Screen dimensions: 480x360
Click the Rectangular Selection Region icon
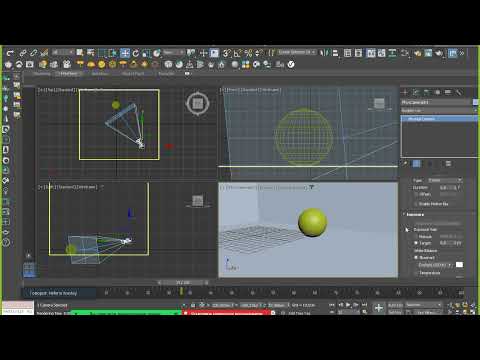(102, 53)
